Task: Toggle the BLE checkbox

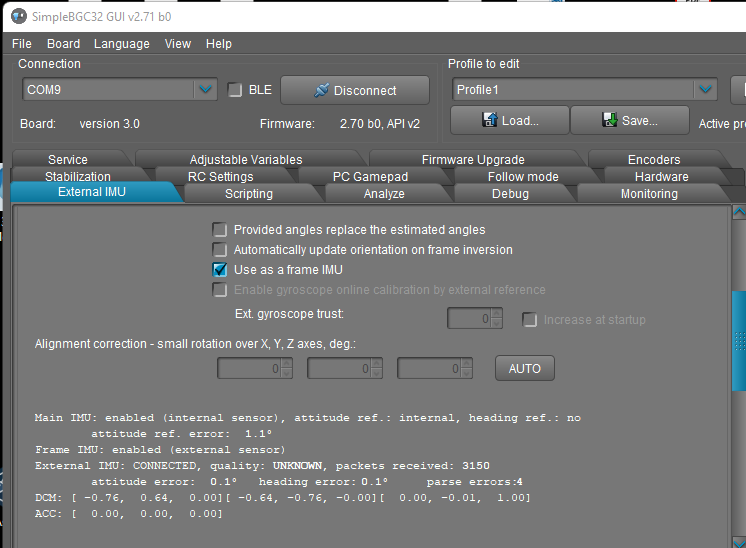Action: 235,90
